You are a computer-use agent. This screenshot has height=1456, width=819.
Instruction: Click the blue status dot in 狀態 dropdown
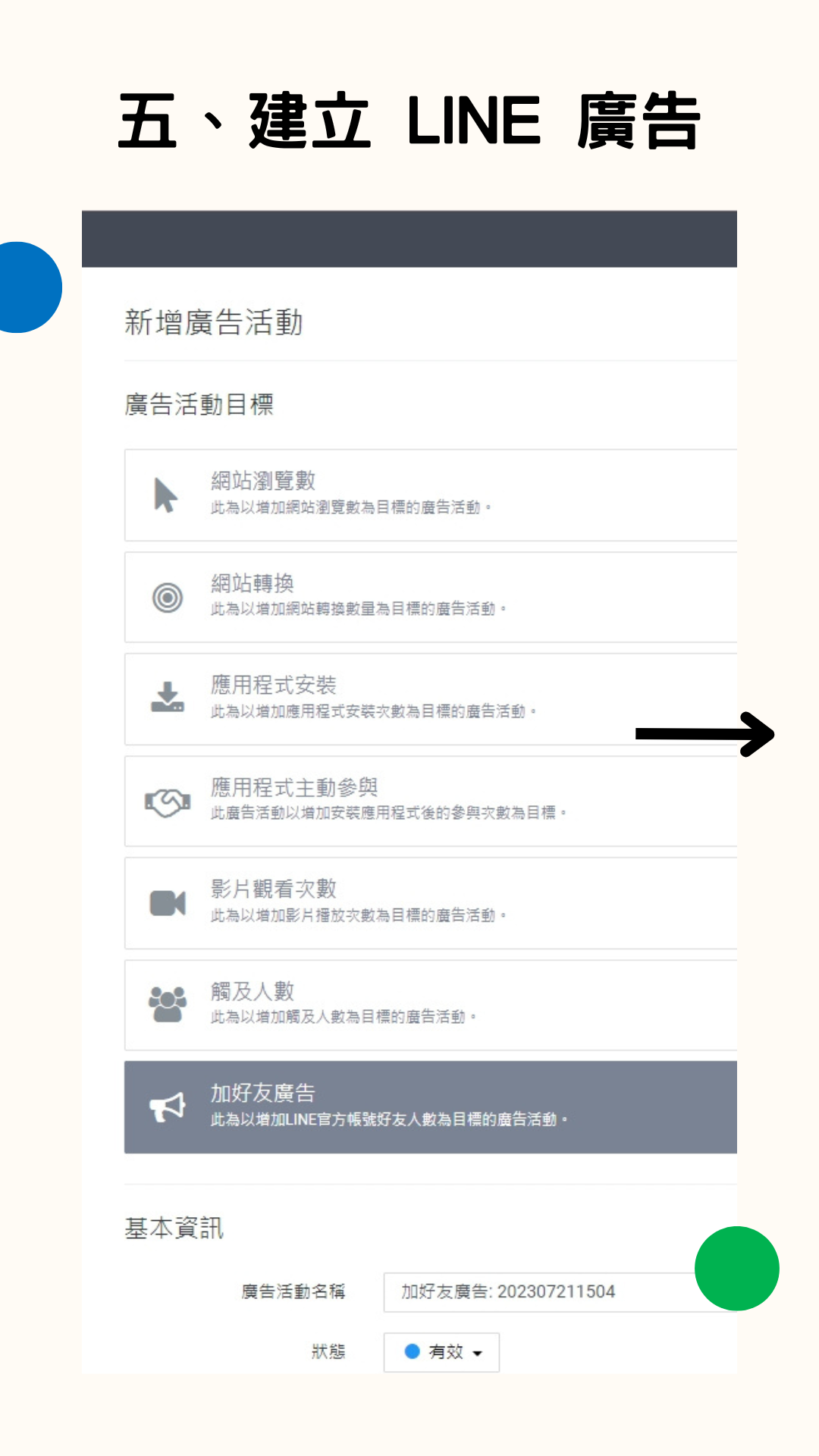point(413,1351)
